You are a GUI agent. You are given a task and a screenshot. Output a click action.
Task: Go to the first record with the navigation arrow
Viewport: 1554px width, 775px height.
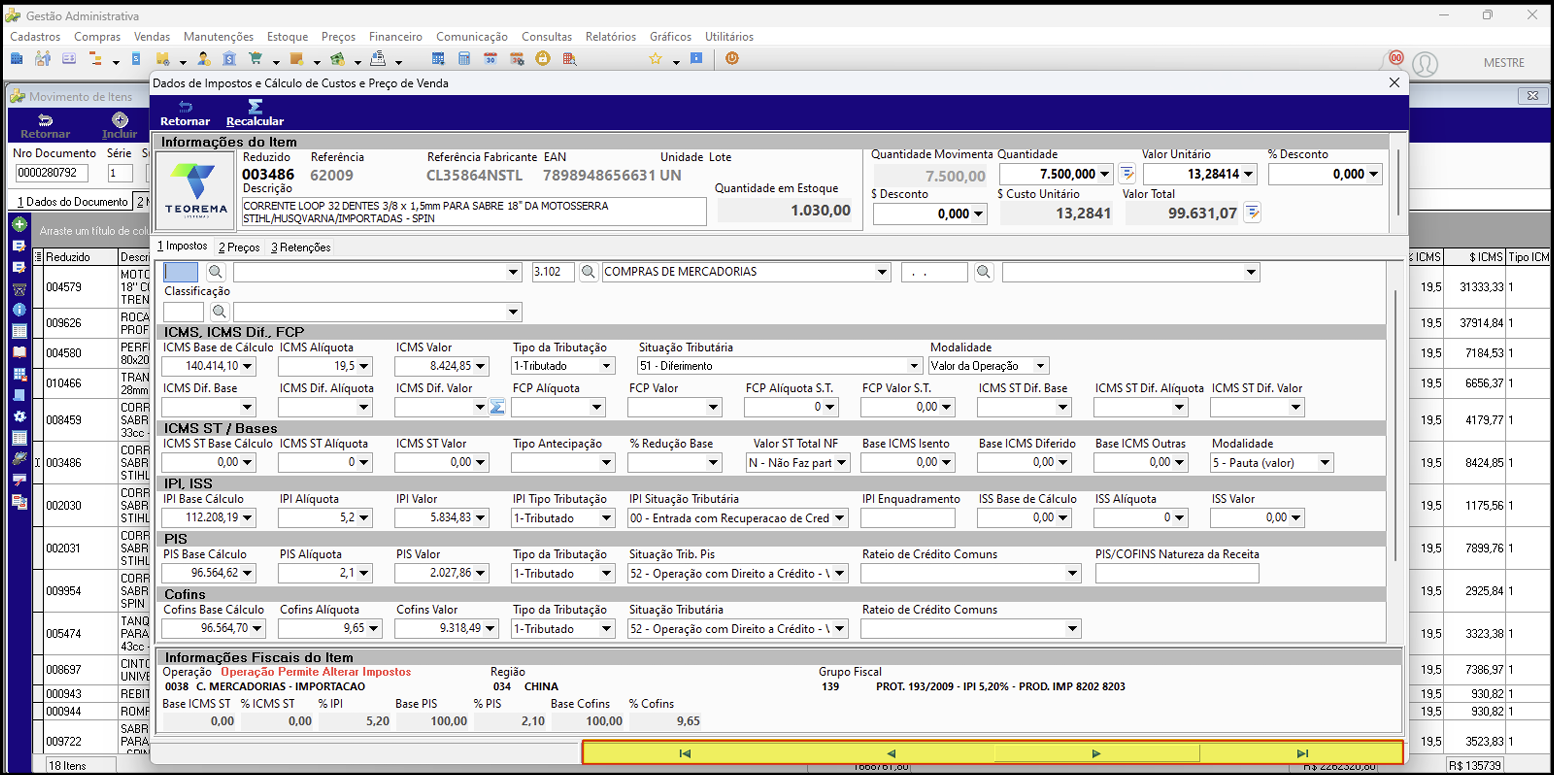tap(685, 754)
